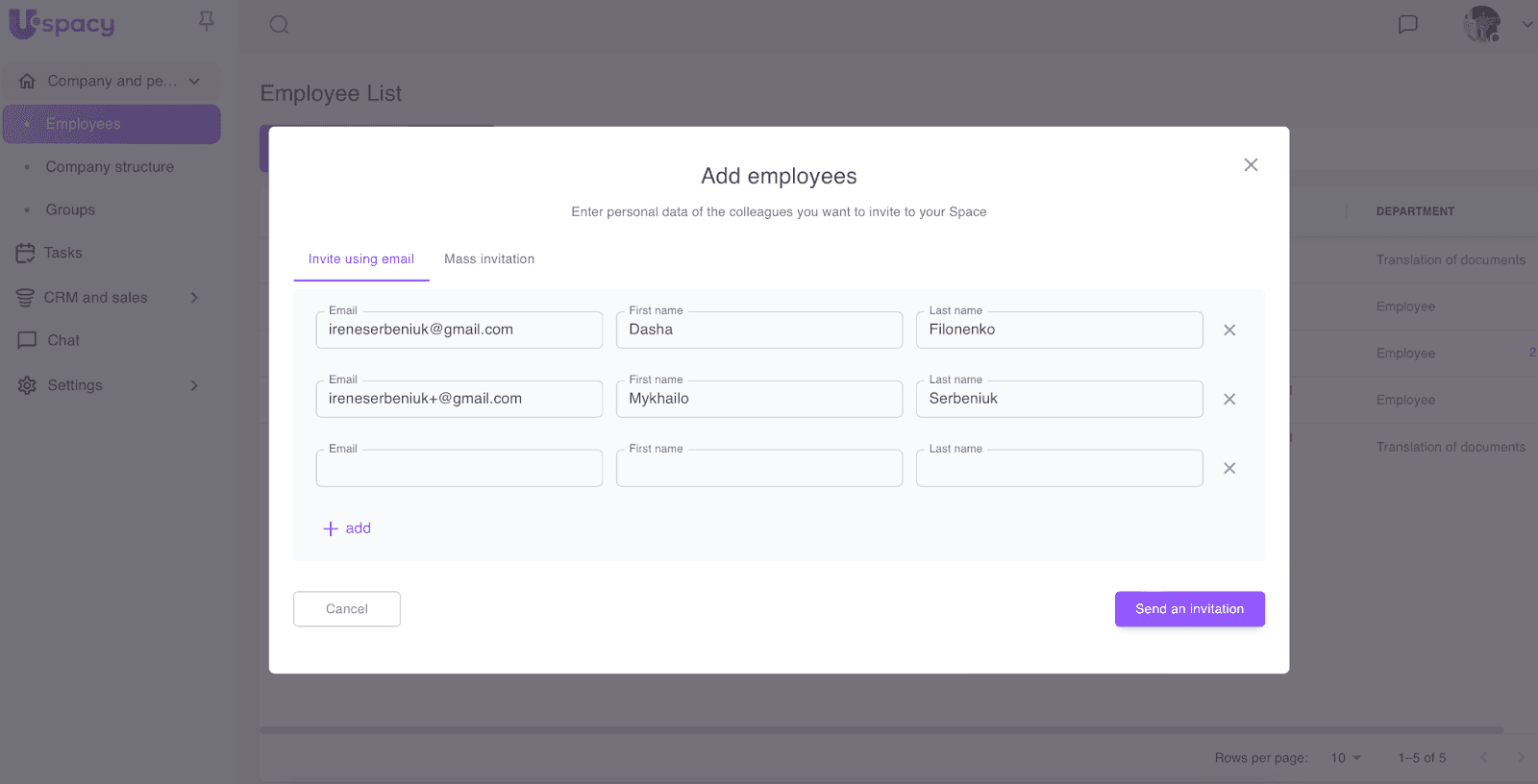Open the Rows per page dropdown
This screenshot has width=1538, height=784.
click(x=1346, y=758)
